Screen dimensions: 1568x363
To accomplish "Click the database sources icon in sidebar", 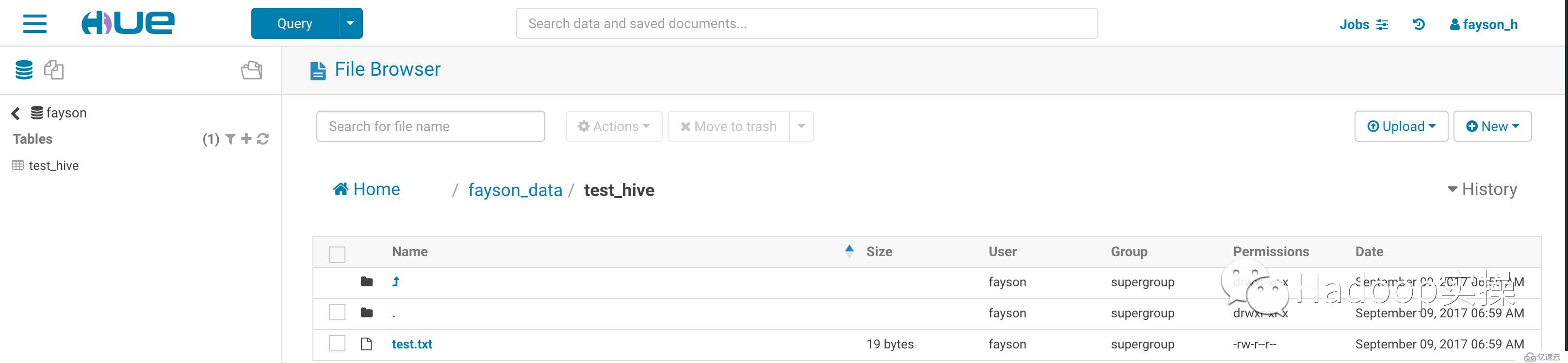I will click(x=24, y=70).
